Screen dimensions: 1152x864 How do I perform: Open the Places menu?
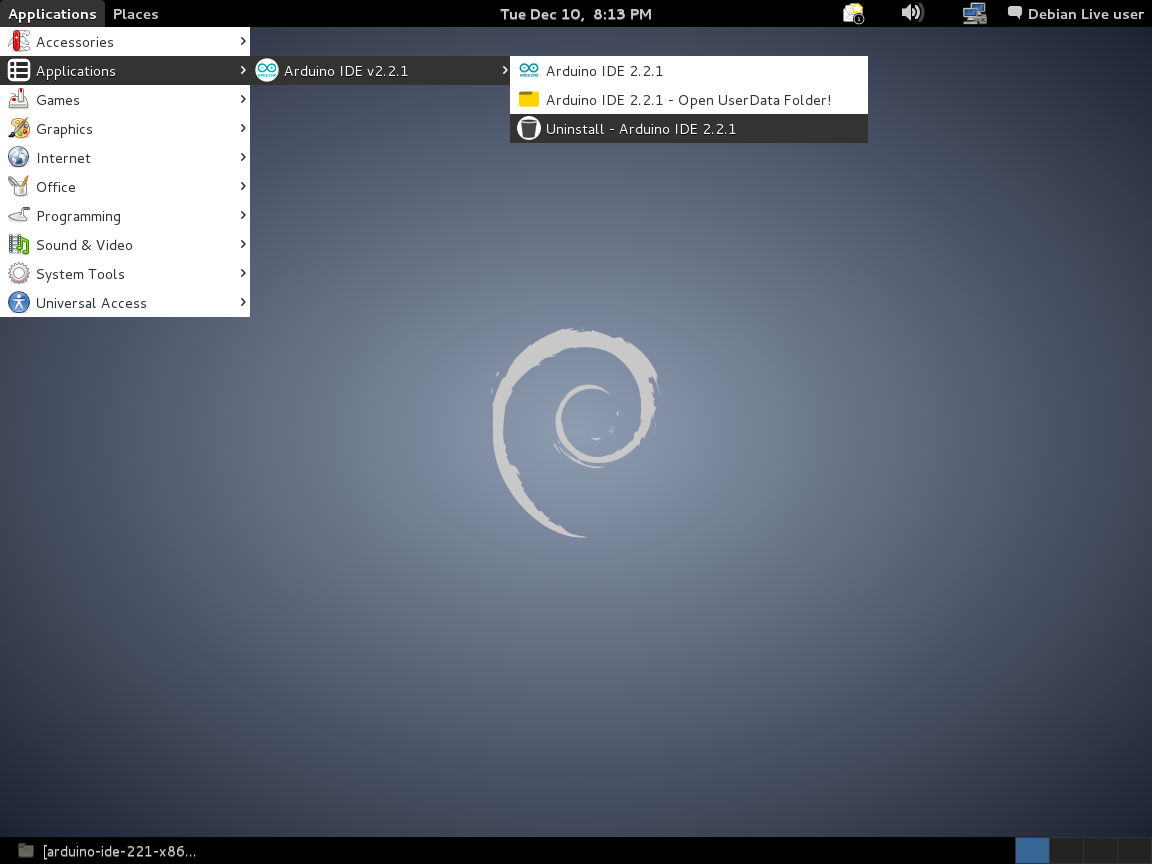135,14
